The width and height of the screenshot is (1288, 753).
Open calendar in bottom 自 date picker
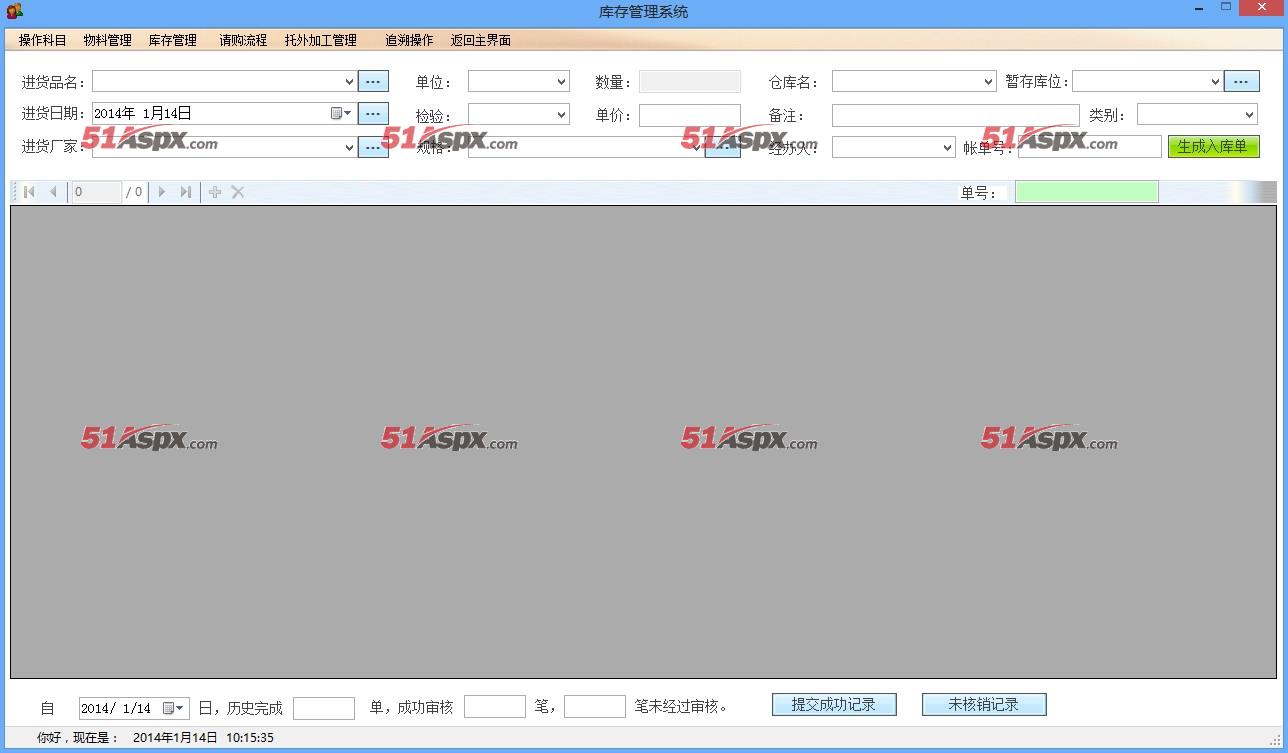[x=173, y=708]
